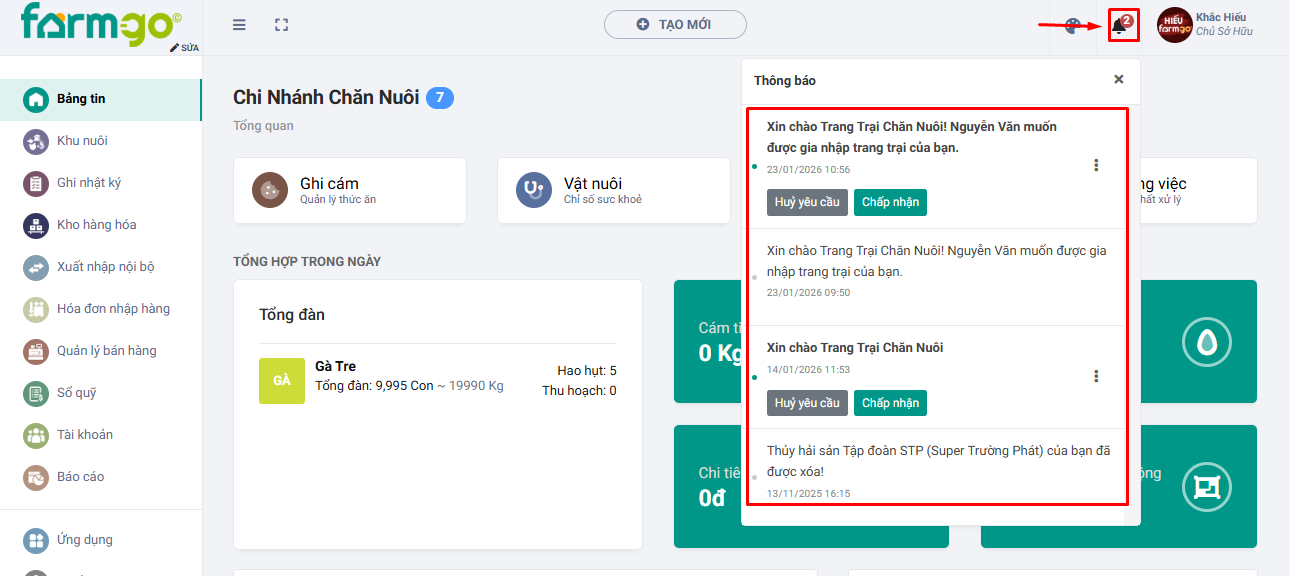Go to Kho hàng hóa

pyautogui.click(x=96, y=225)
